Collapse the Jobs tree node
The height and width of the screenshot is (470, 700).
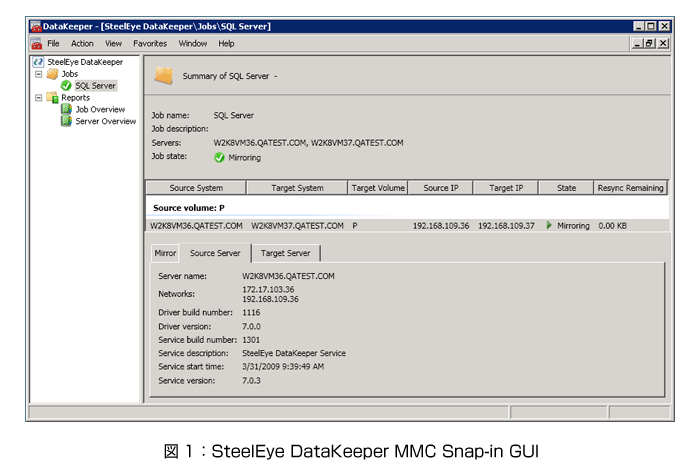pyautogui.click(x=39, y=74)
